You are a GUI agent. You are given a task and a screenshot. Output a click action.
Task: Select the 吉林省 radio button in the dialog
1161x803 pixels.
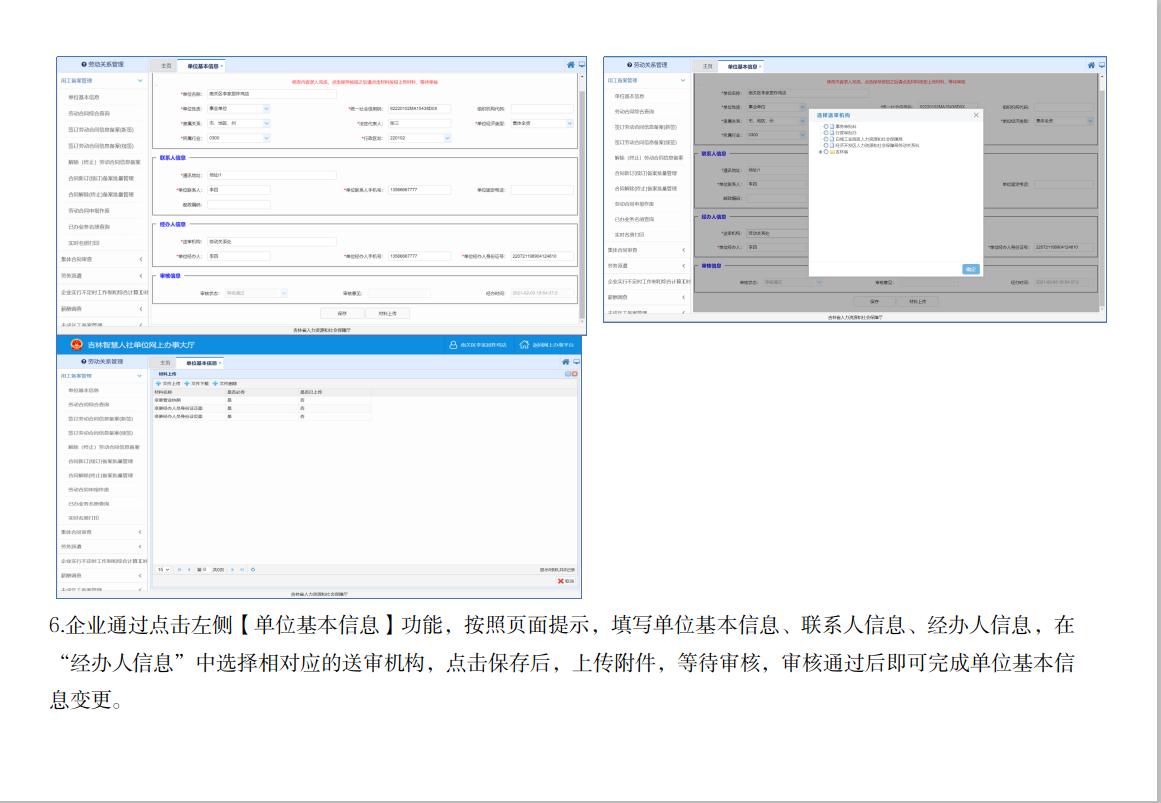pyautogui.click(x=826, y=152)
